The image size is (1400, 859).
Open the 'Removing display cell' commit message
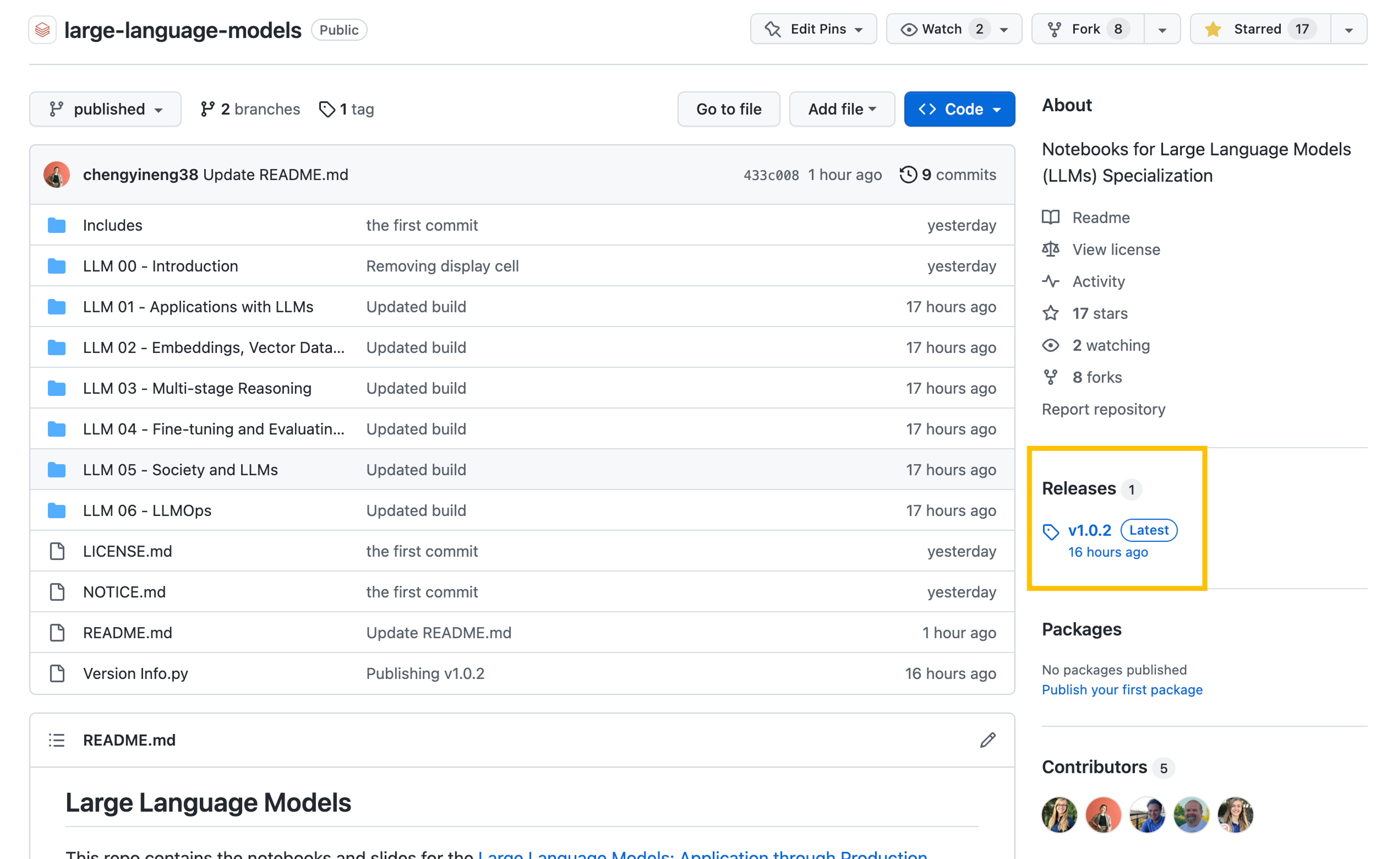click(442, 266)
